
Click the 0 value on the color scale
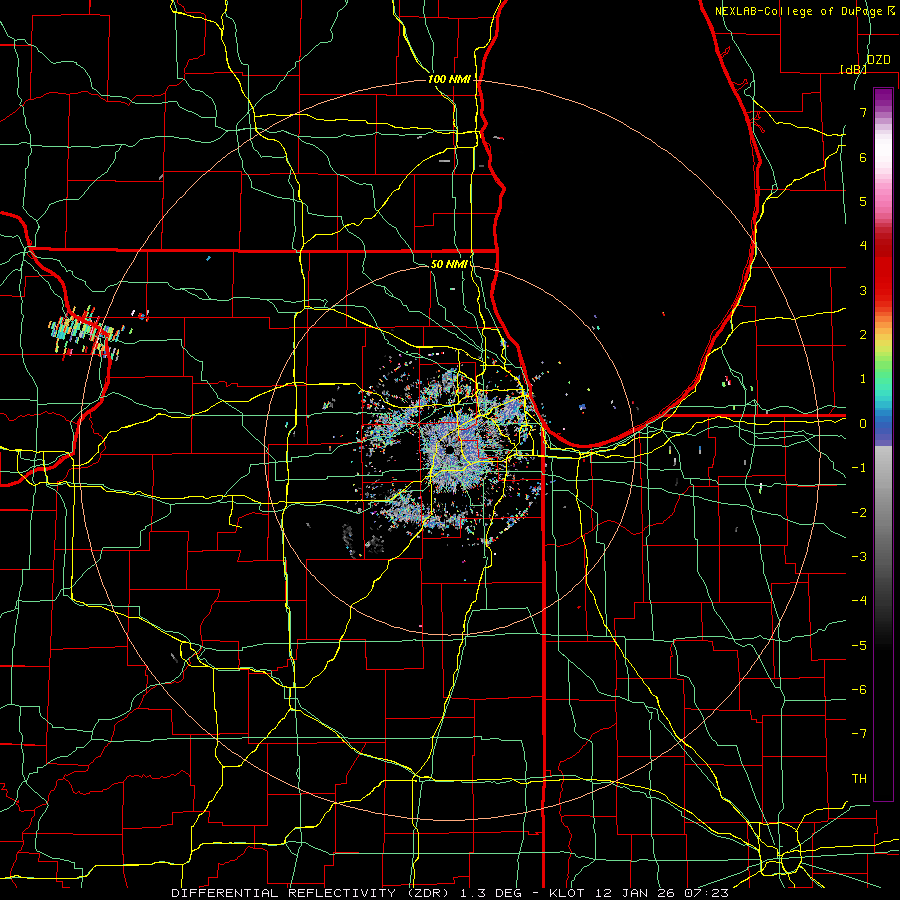pyautogui.click(x=863, y=424)
